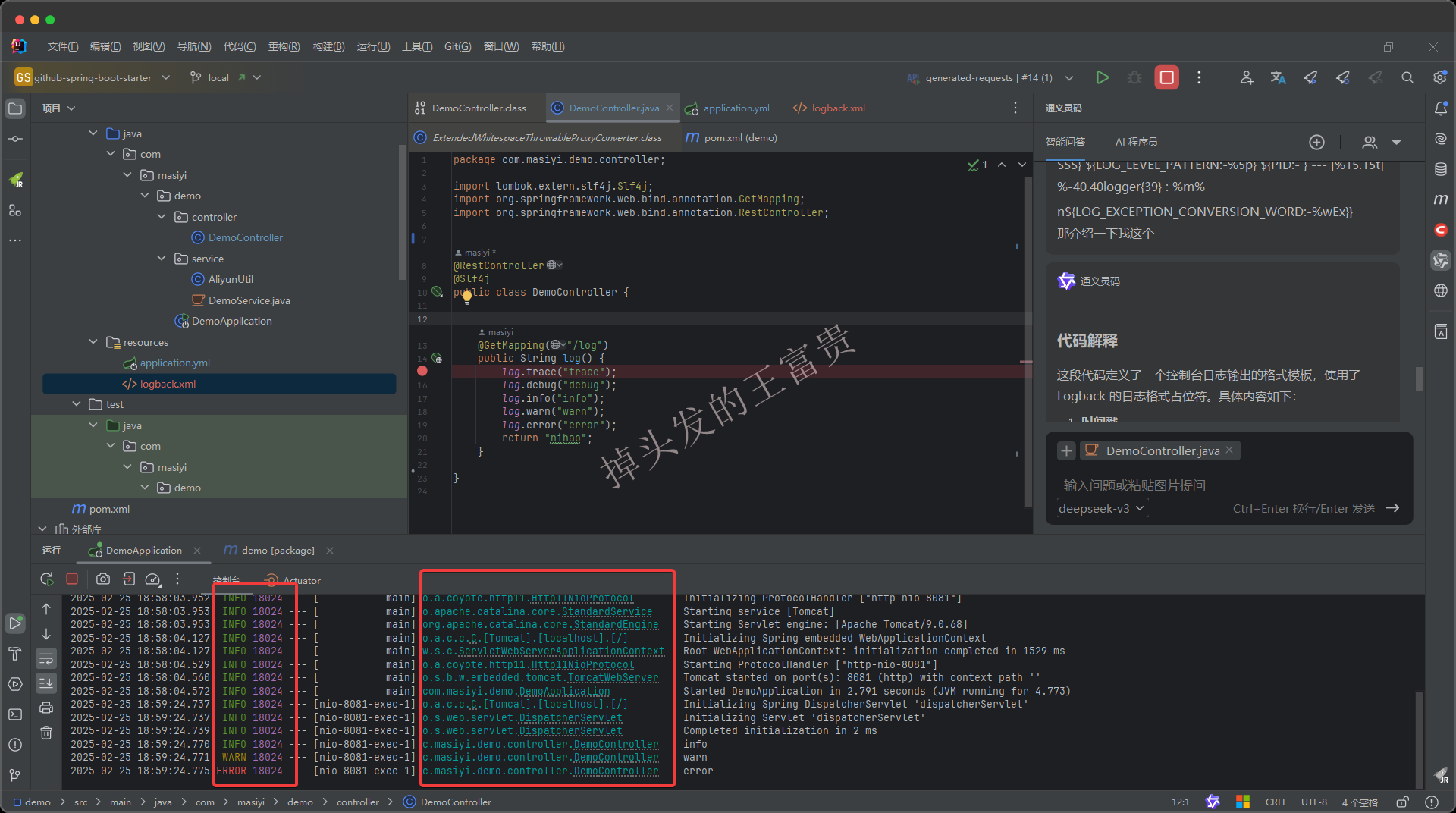Screen dimensions: 1456x813
Task: Toggle scroll to end in console
Action: (x=46, y=683)
